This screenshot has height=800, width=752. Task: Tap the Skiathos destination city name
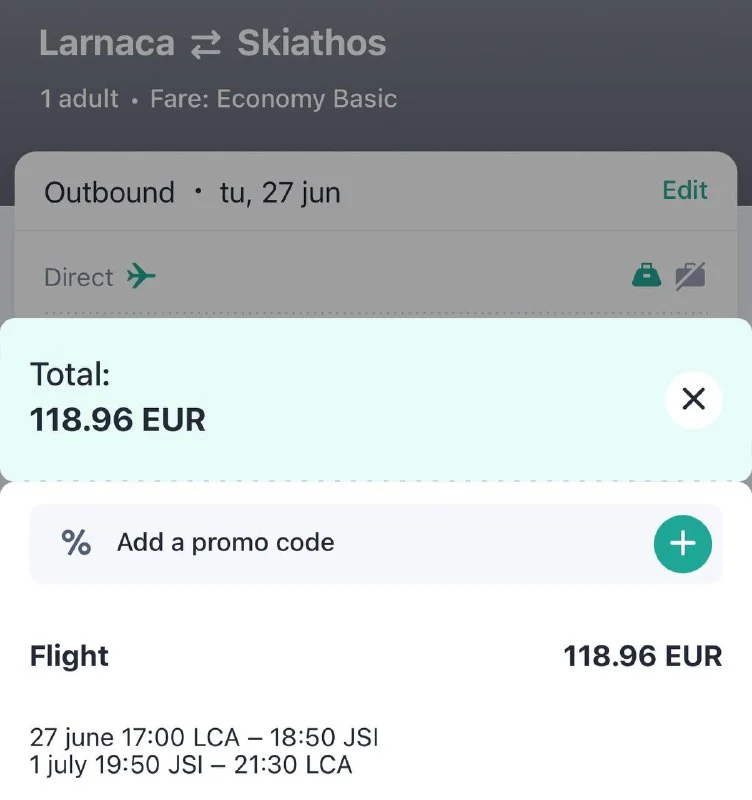tap(311, 44)
